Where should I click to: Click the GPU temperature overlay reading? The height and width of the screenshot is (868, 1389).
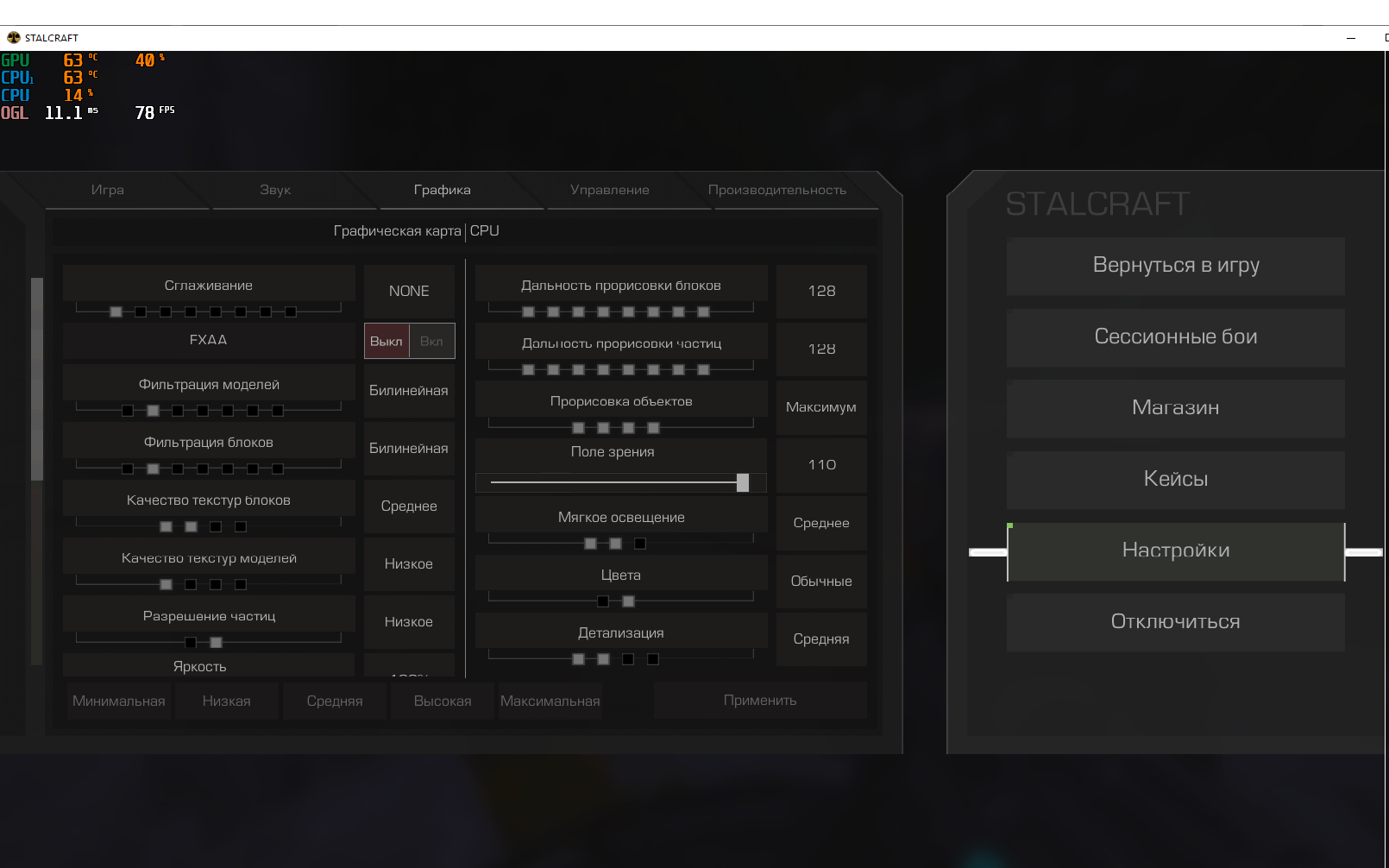point(80,60)
